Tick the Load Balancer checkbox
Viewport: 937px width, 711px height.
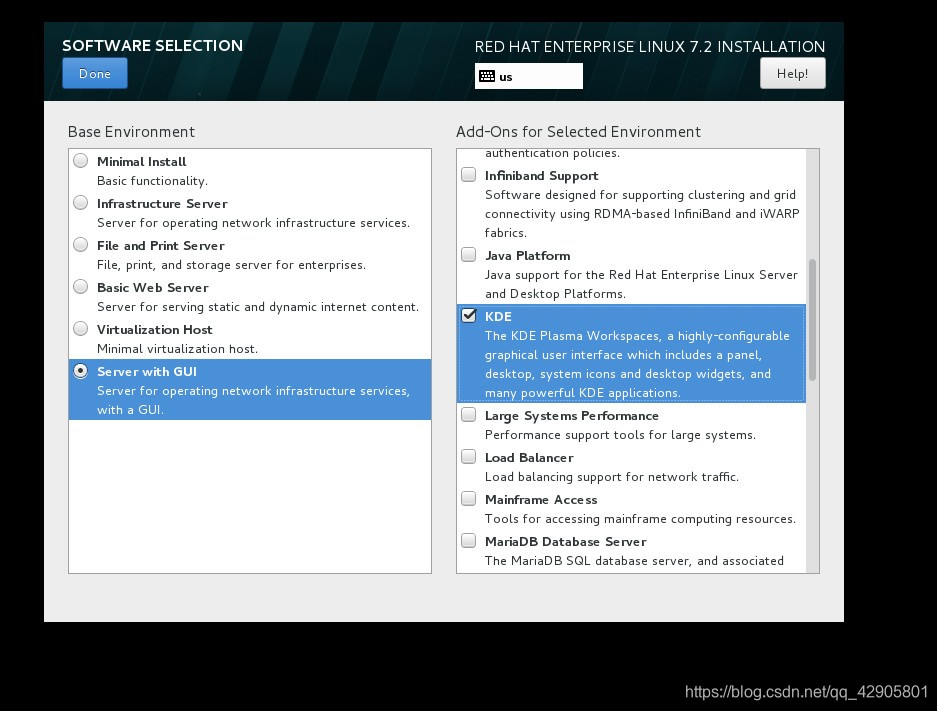[469, 457]
